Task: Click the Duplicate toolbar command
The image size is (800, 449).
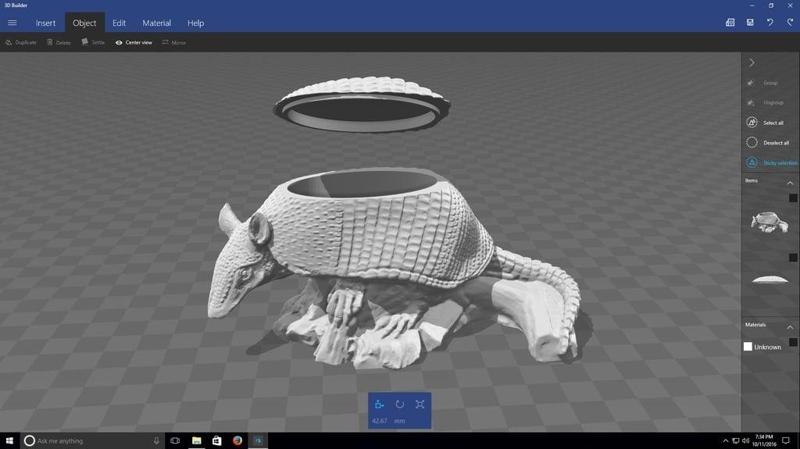Action: [21, 43]
